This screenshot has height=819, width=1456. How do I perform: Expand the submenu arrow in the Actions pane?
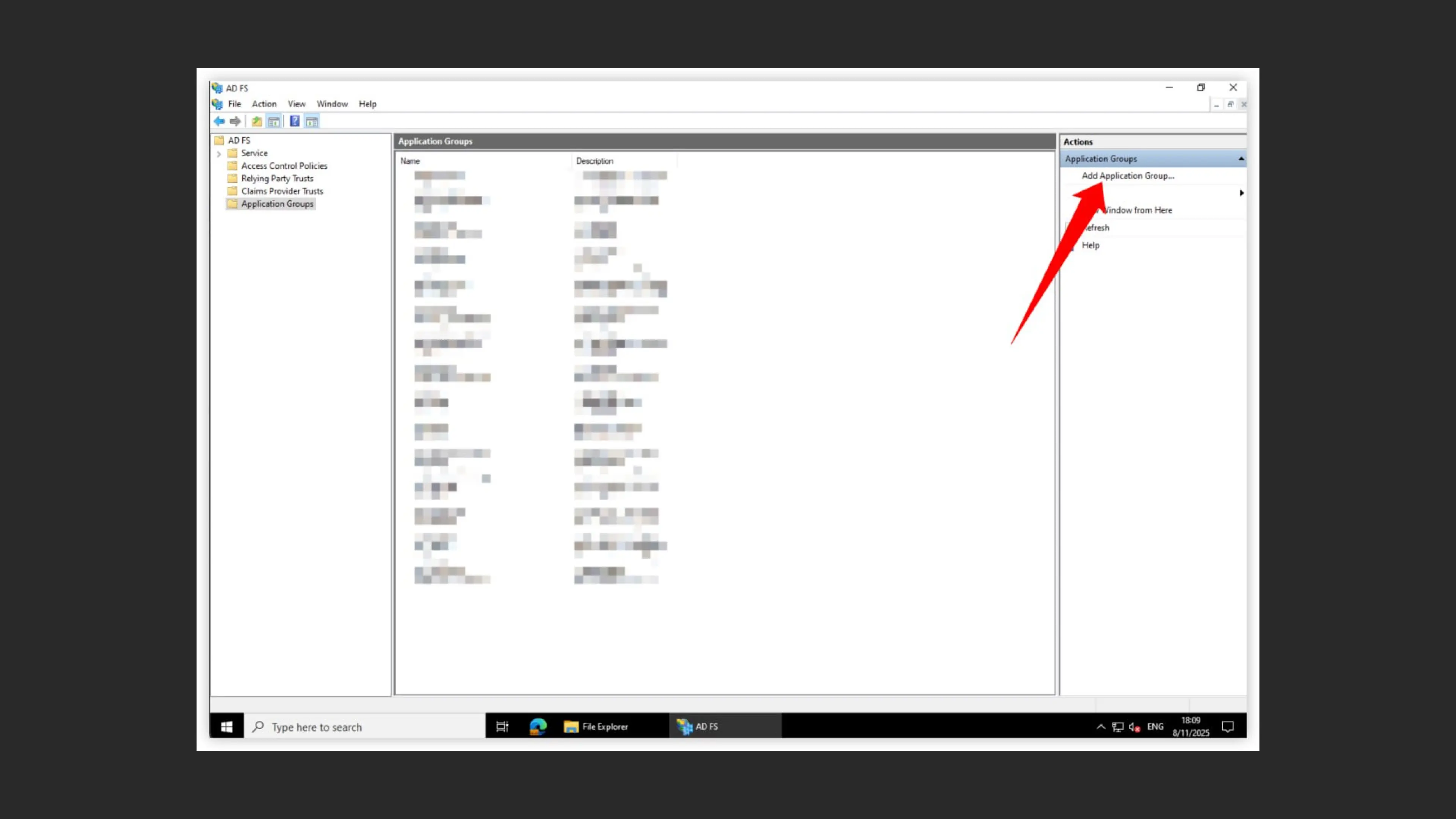1241,193
